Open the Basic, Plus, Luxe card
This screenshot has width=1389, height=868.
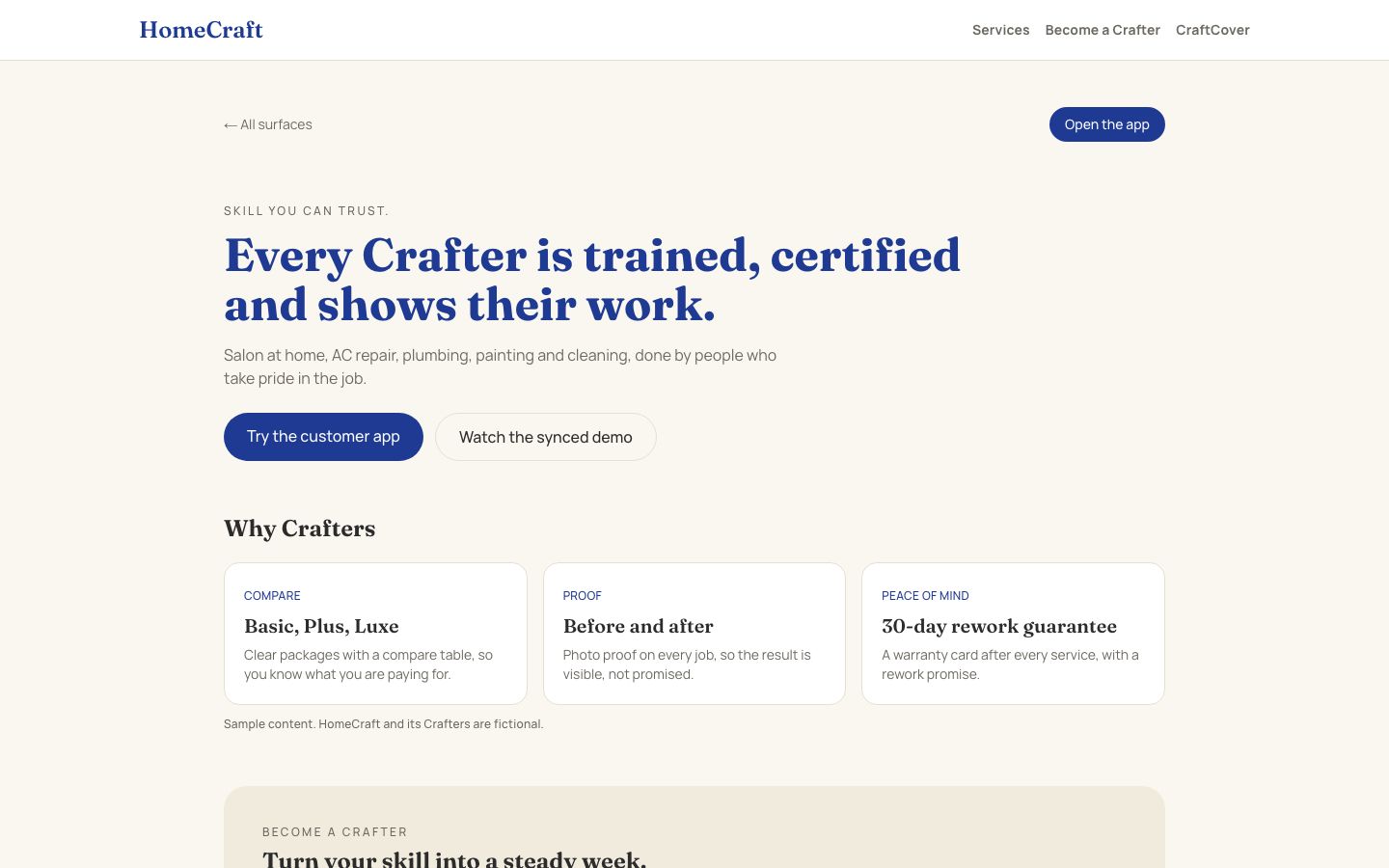[x=375, y=634]
